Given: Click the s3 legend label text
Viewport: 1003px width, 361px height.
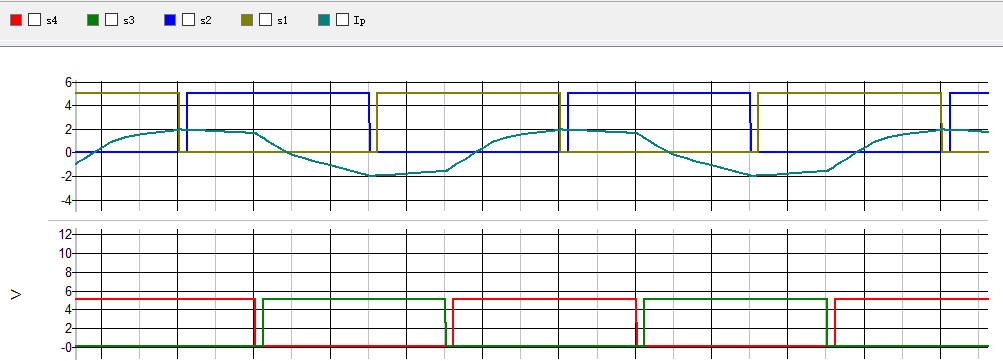Looking at the screenshot, I should click(x=129, y=20).
